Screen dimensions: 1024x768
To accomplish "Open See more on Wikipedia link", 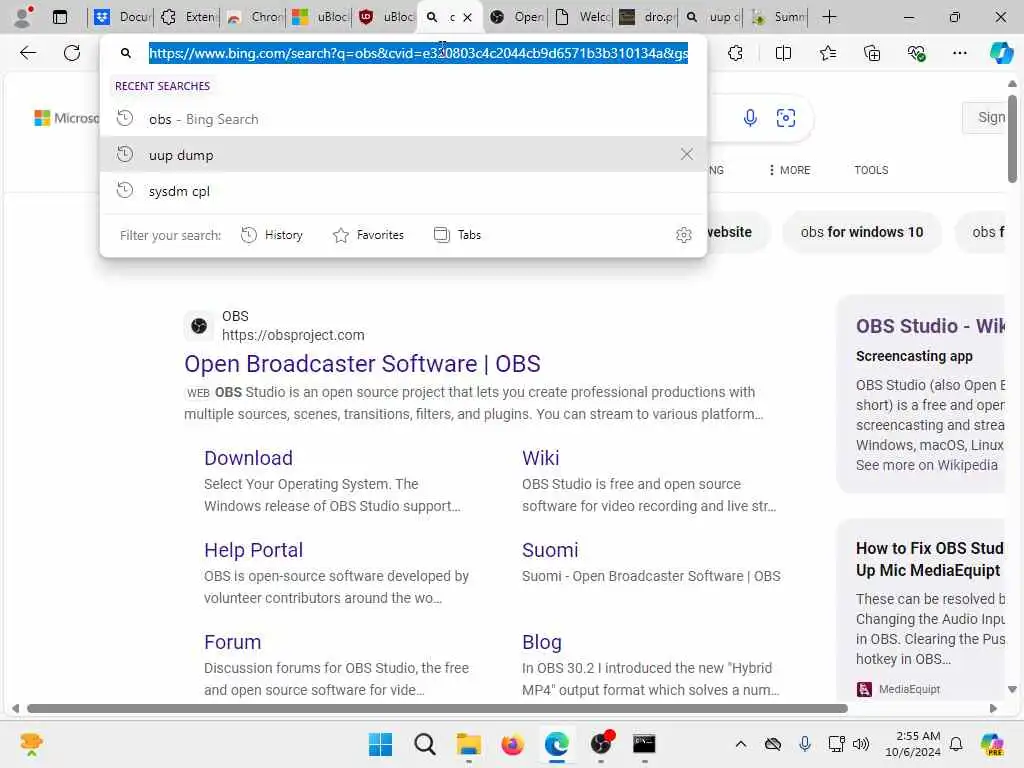I will [x=927, y=465].
